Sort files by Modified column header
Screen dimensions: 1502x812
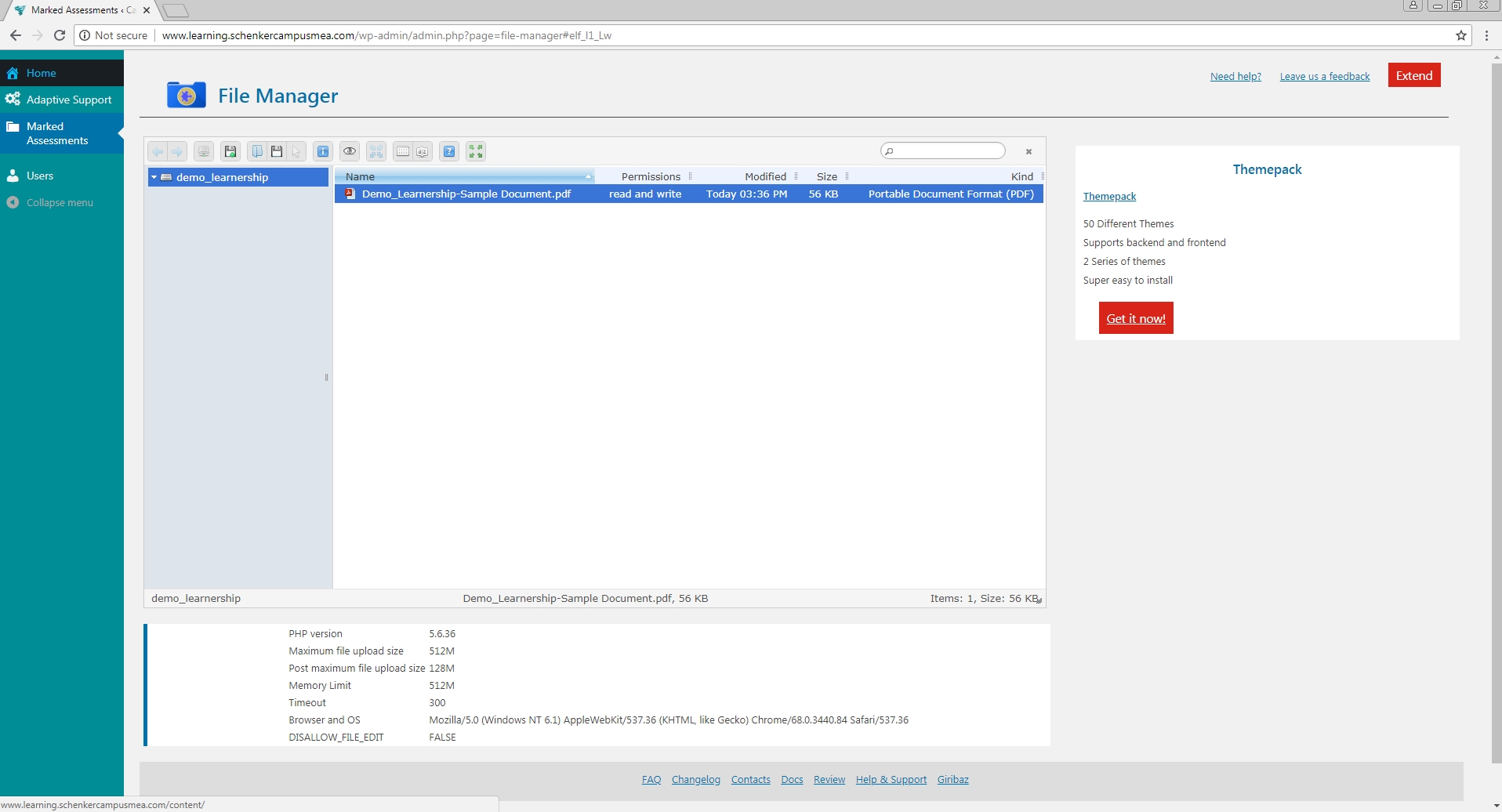(x=764, y=176)
